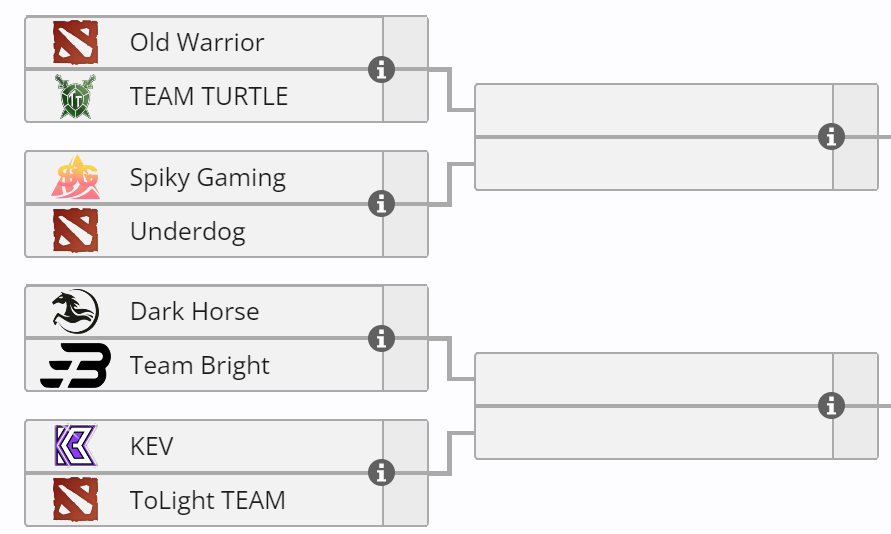Click the Underdog Dota logo
Viewport: 891px width, 534px height.
click(75, 232)
